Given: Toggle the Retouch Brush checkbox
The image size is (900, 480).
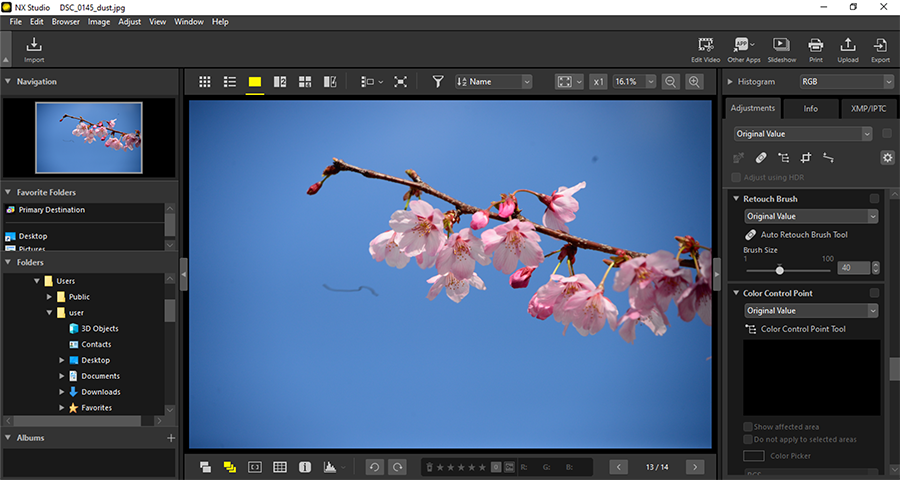Looking at the screenshot, I should [x=874, y=199].
